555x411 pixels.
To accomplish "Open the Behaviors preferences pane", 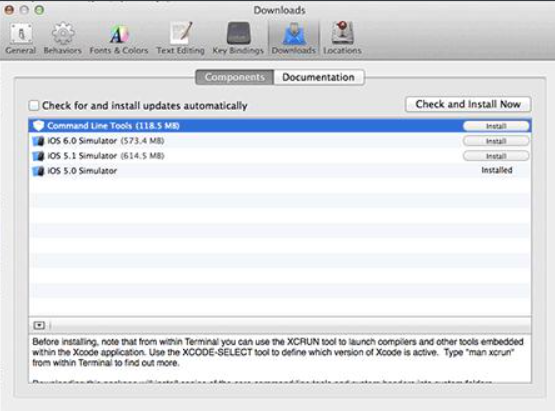I will [x=62, y=38].
